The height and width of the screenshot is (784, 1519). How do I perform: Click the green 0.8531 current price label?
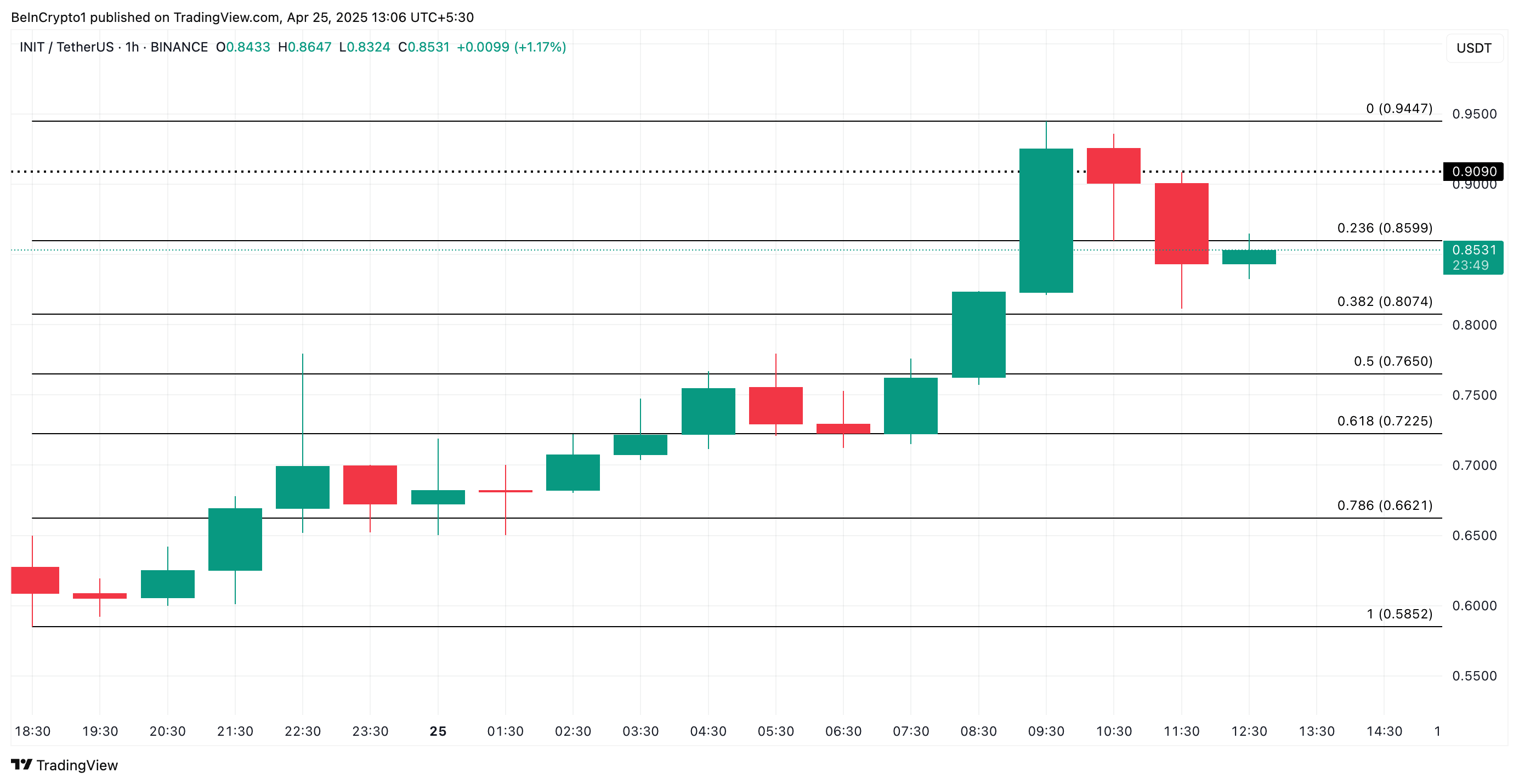click(1473, 251)
